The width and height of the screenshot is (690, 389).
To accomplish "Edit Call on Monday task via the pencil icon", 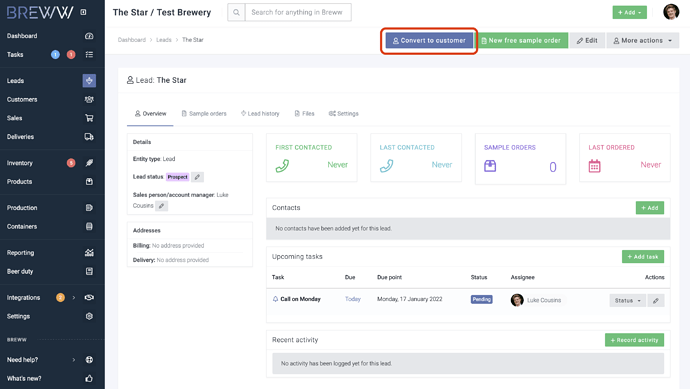I will [656, 301].
